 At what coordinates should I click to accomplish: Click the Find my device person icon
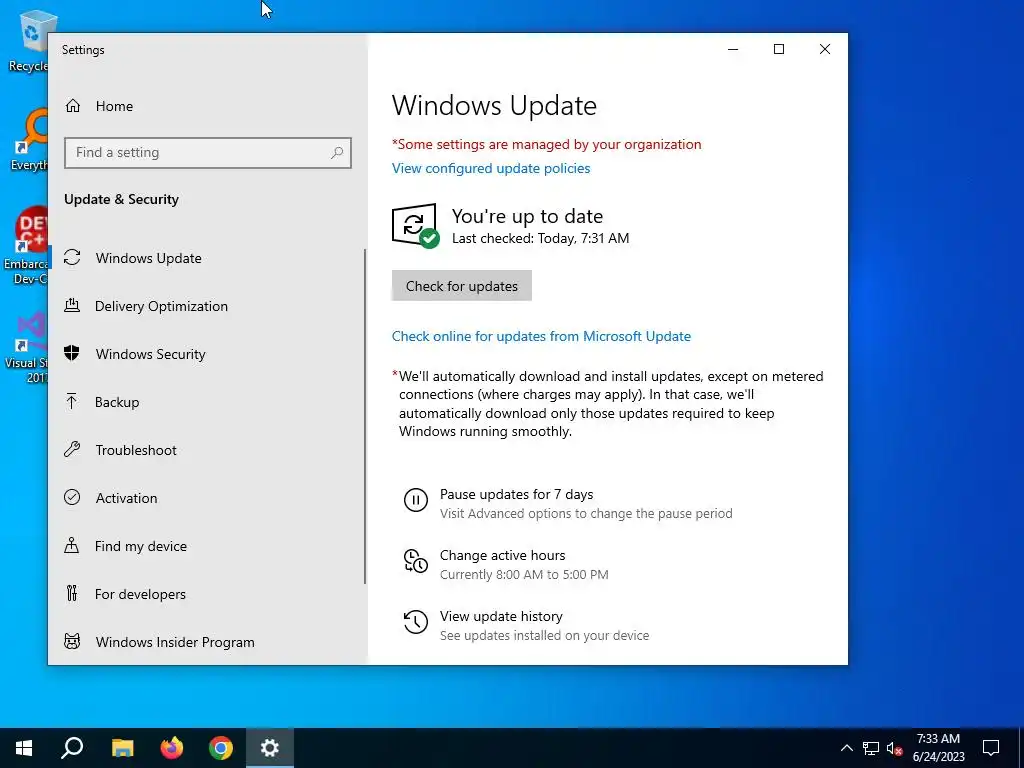(72, 545)
